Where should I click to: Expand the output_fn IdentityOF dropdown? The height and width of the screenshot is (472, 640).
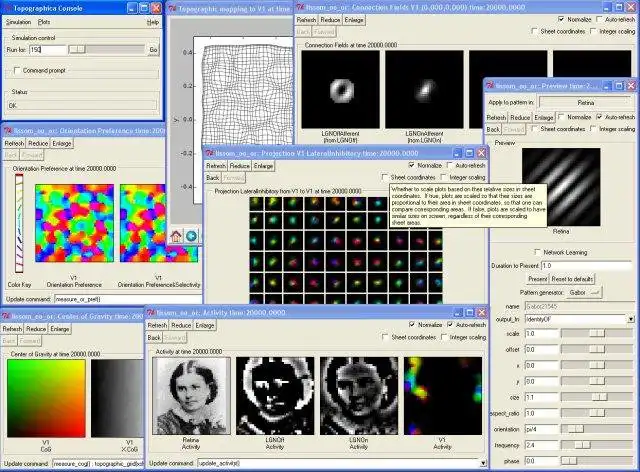(x=633, y=319)
